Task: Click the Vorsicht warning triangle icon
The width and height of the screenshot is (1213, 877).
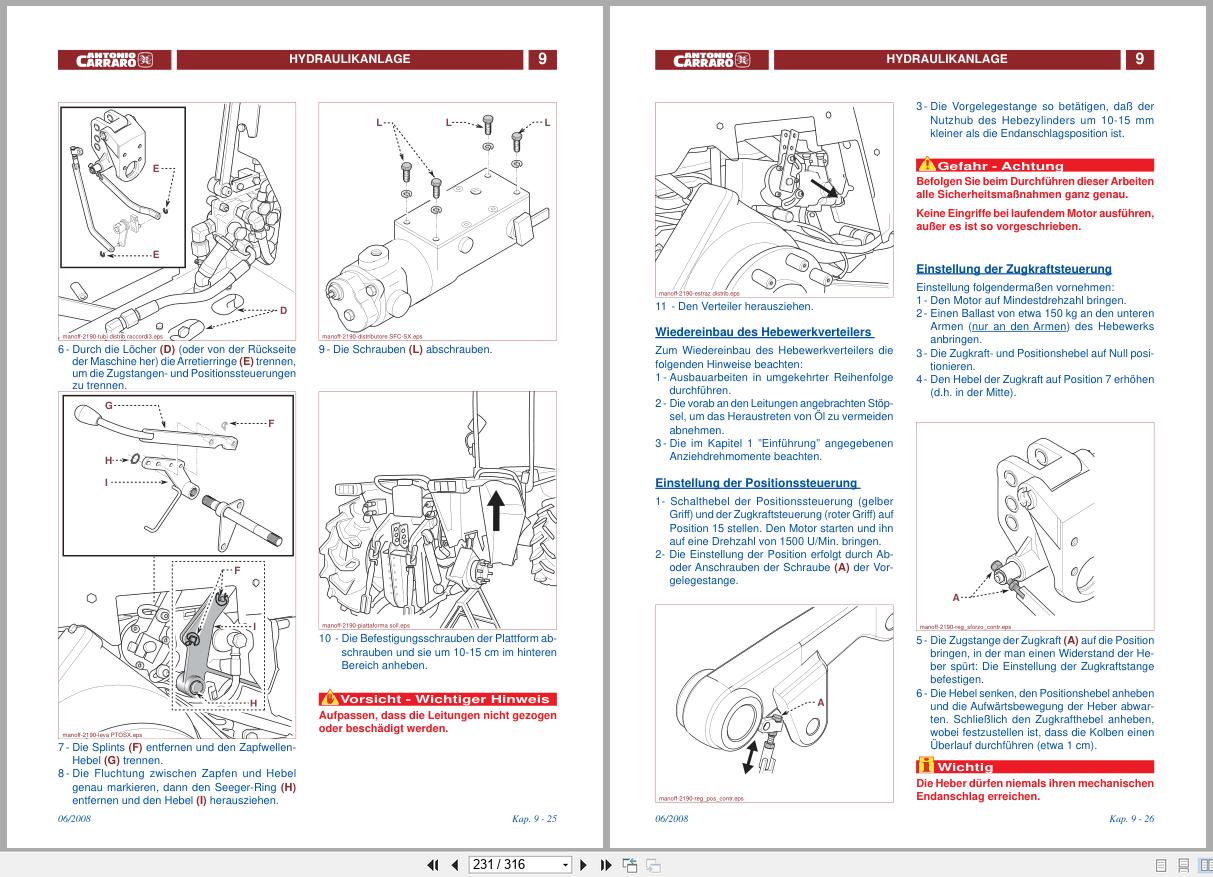Action: 330,699
